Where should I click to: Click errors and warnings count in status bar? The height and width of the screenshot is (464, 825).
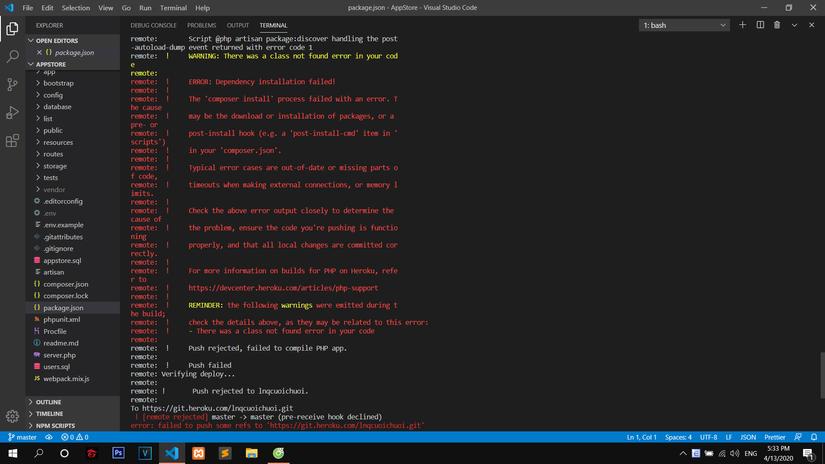coord(75,437)
